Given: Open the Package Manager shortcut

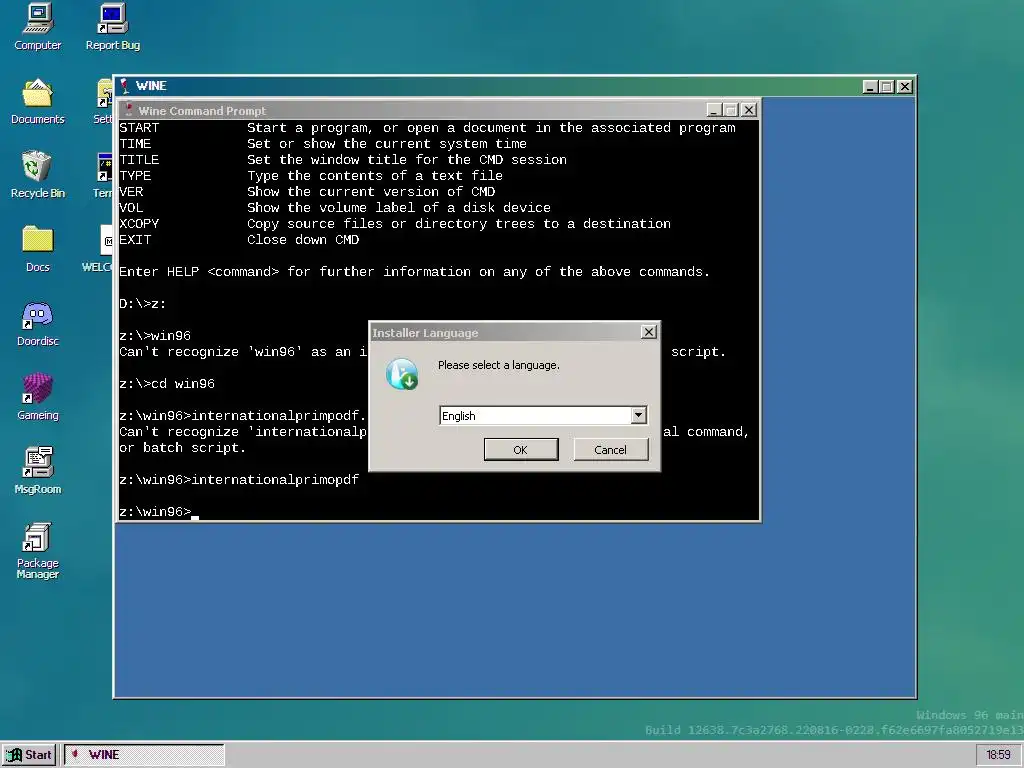Looking at the screenshot, I should pyautogui.click(x=37, y=551).
